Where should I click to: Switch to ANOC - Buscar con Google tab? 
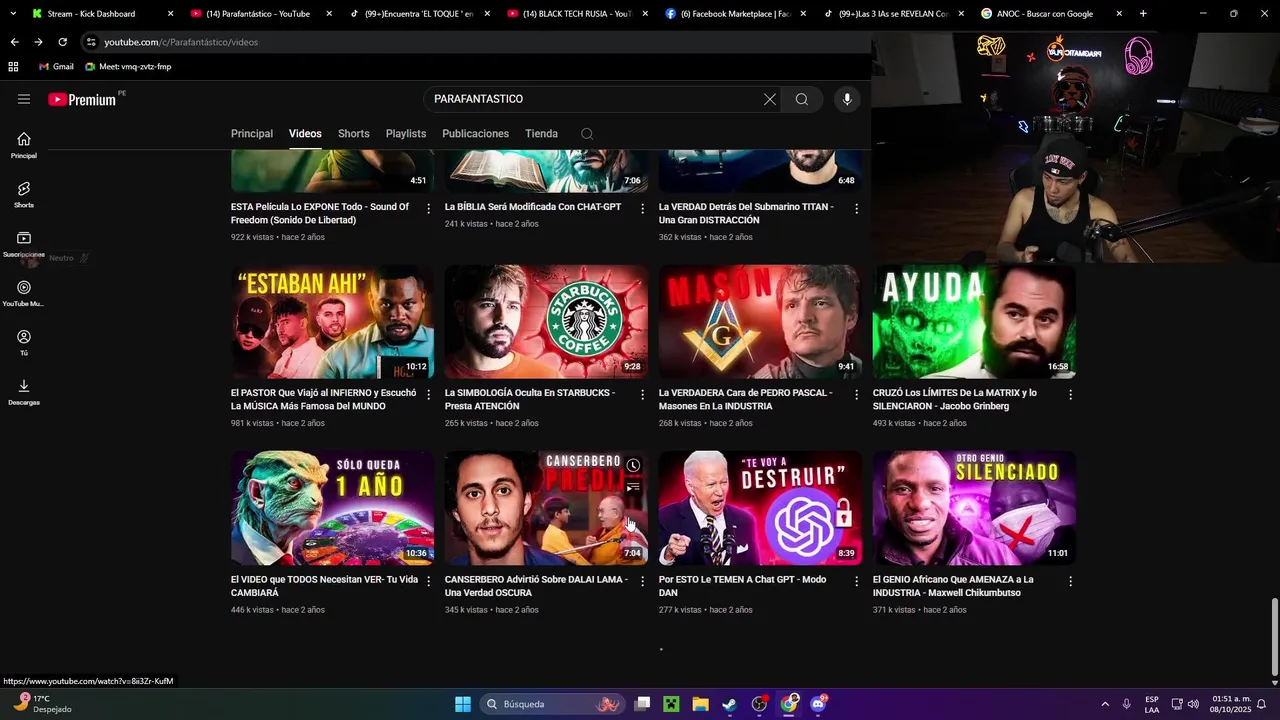click(1049, 14)
